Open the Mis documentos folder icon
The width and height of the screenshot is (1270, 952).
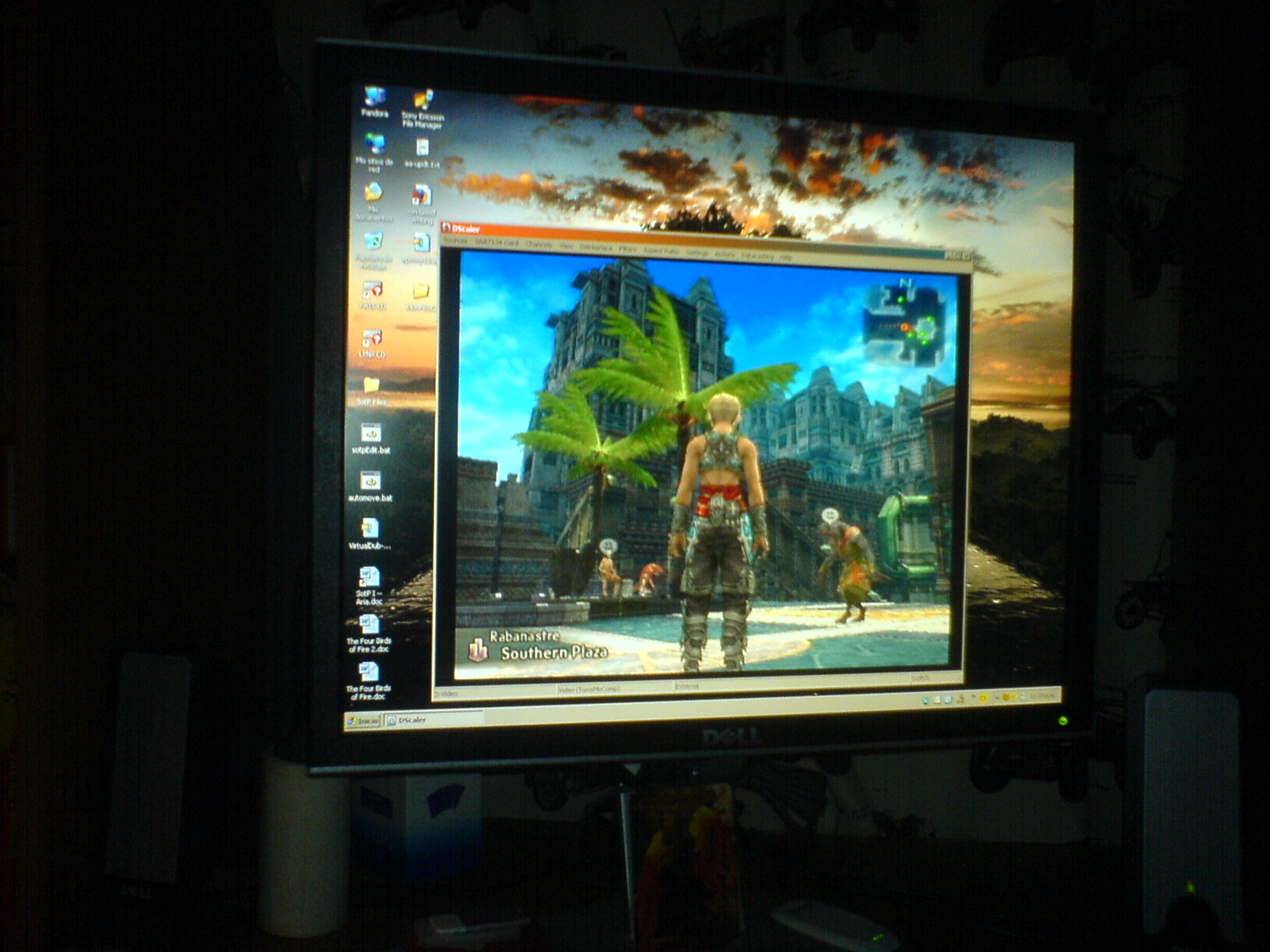374,201
